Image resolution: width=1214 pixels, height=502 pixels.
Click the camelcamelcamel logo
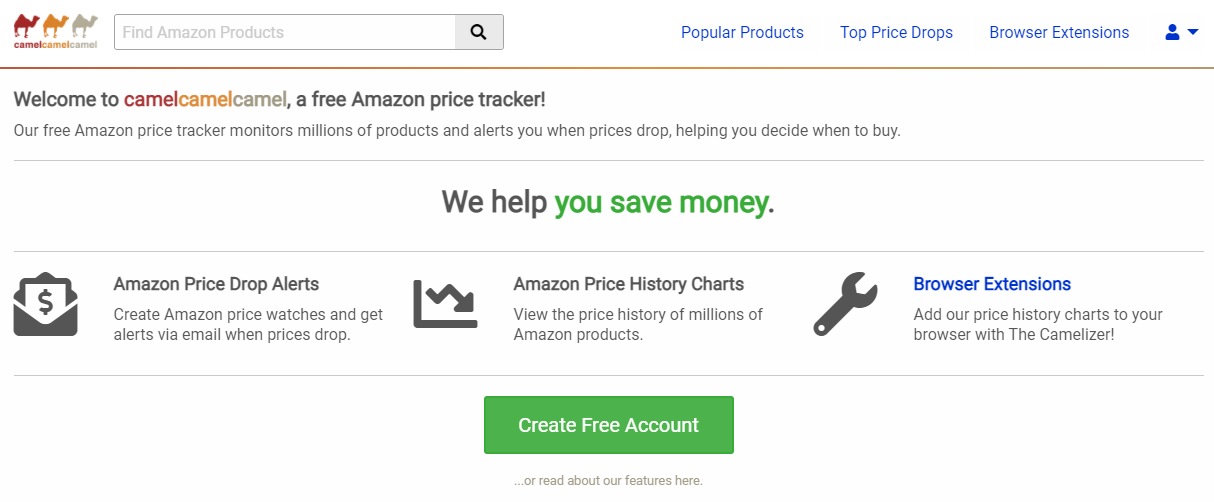click(56, 31)
